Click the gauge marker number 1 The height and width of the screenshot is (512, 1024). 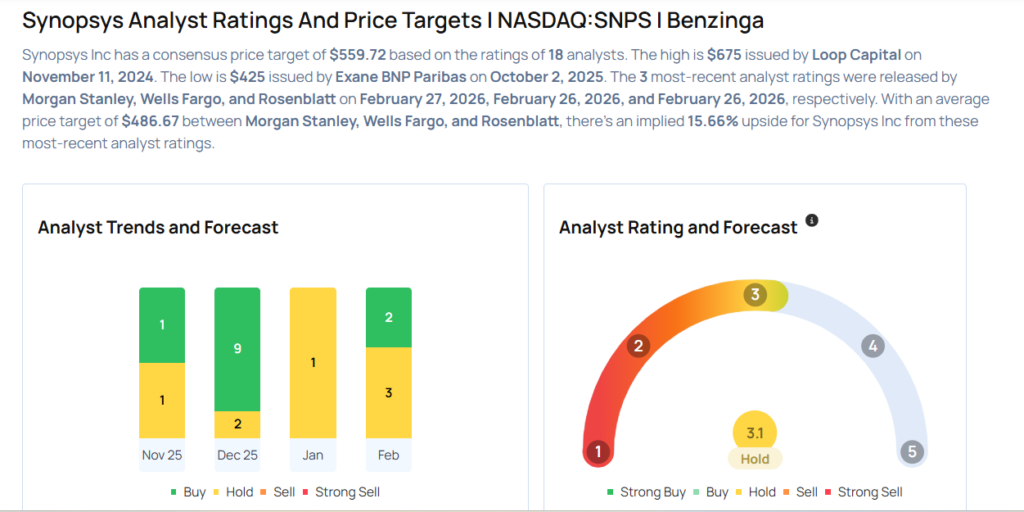[x=598, y=451]
